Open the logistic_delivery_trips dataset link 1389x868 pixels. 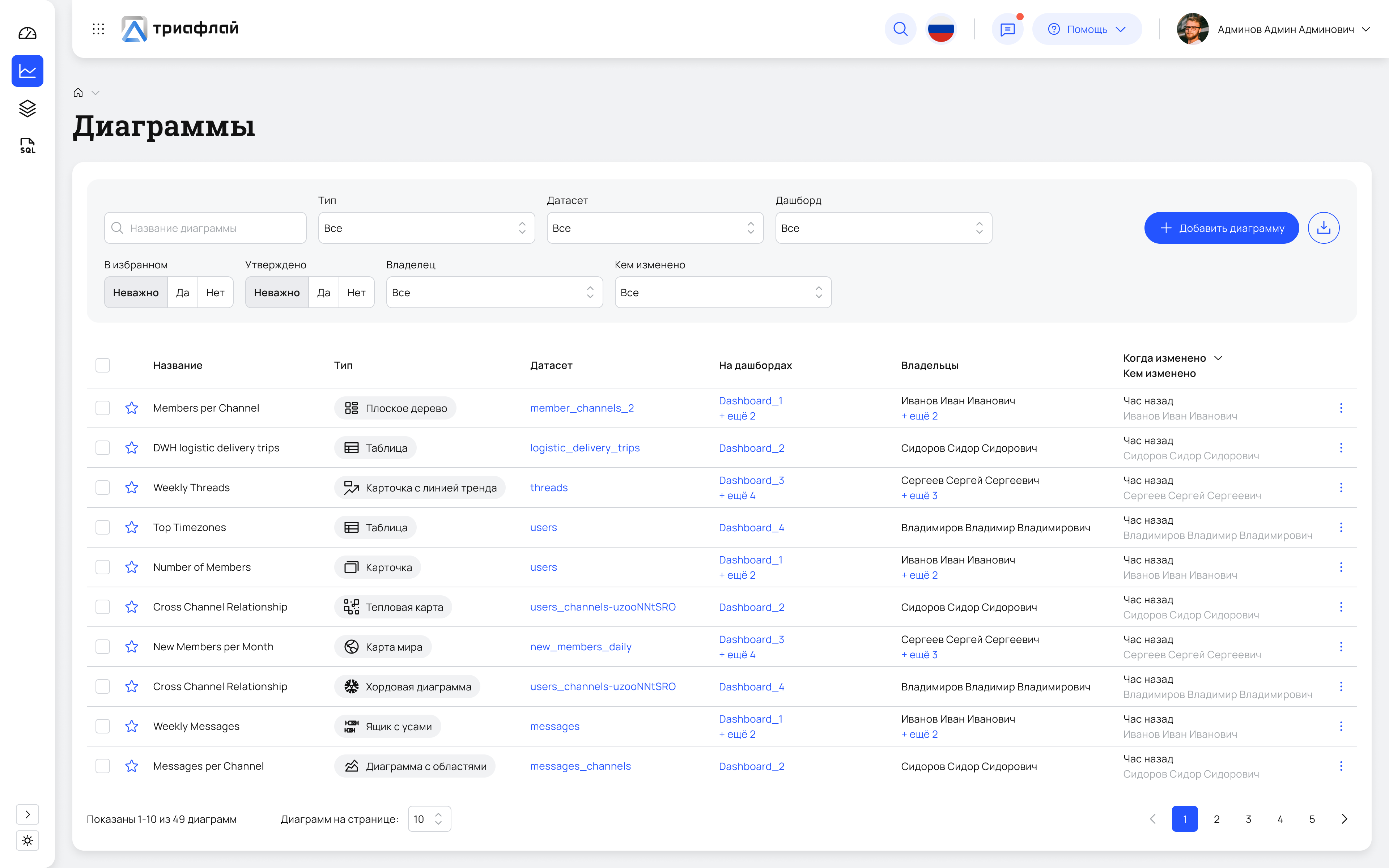tap(584, 448)
